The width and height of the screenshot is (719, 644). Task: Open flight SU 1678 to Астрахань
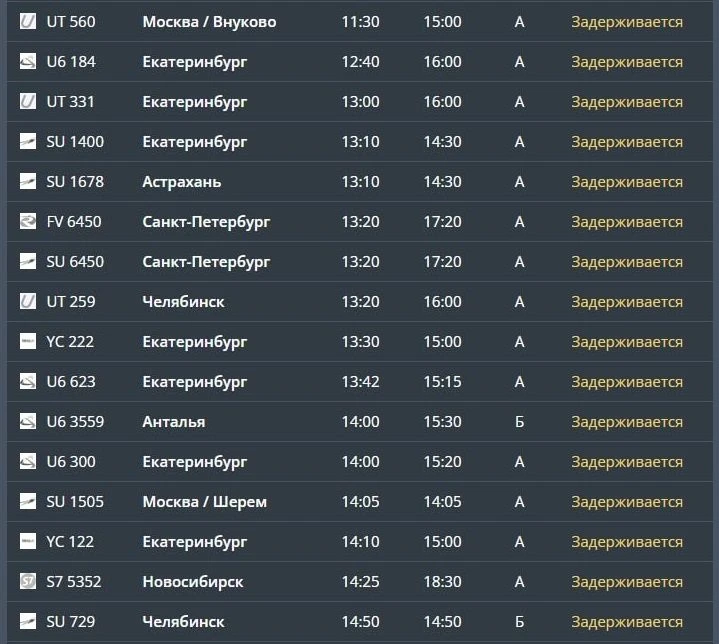[x=360, y=182]
